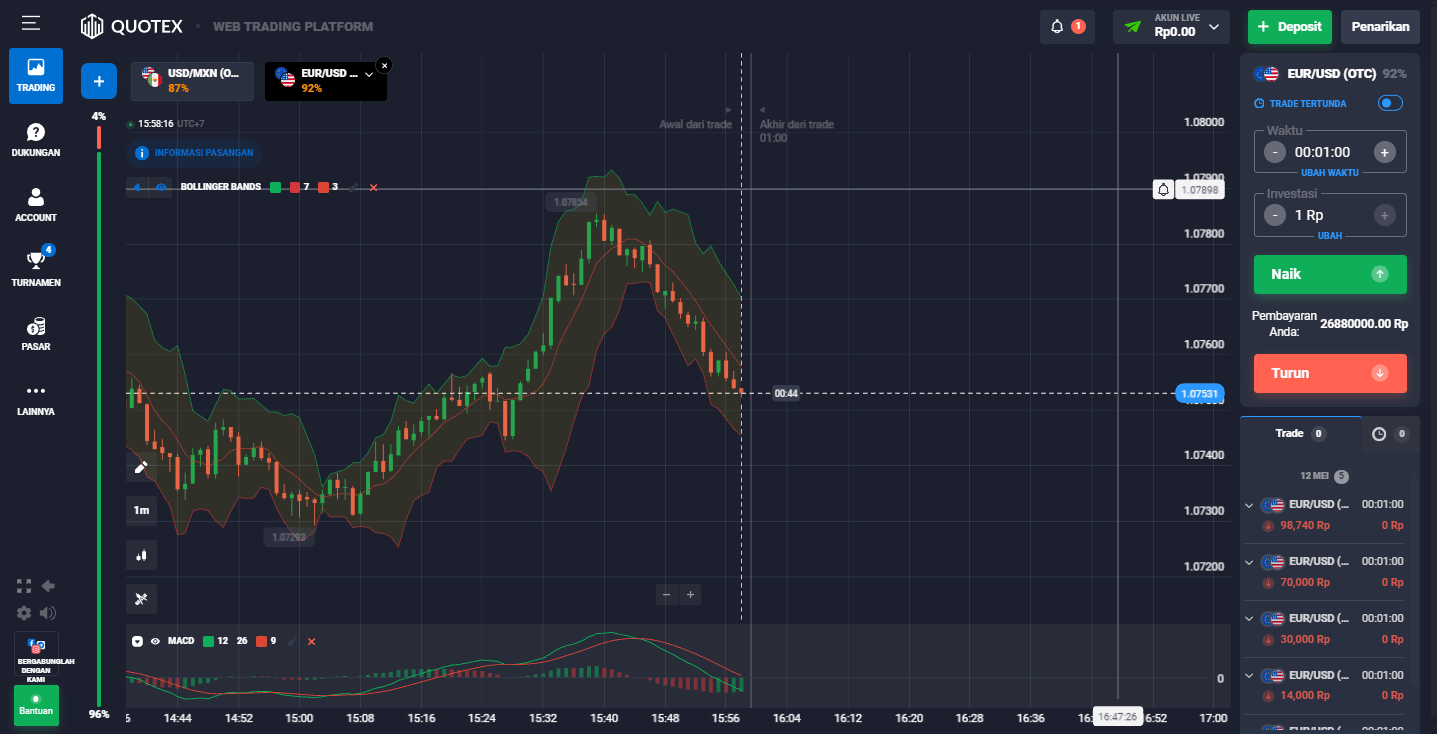The width and height of the screenshot is (1437, 734).
Task: Mute platform sound
Action: (48, 612)
